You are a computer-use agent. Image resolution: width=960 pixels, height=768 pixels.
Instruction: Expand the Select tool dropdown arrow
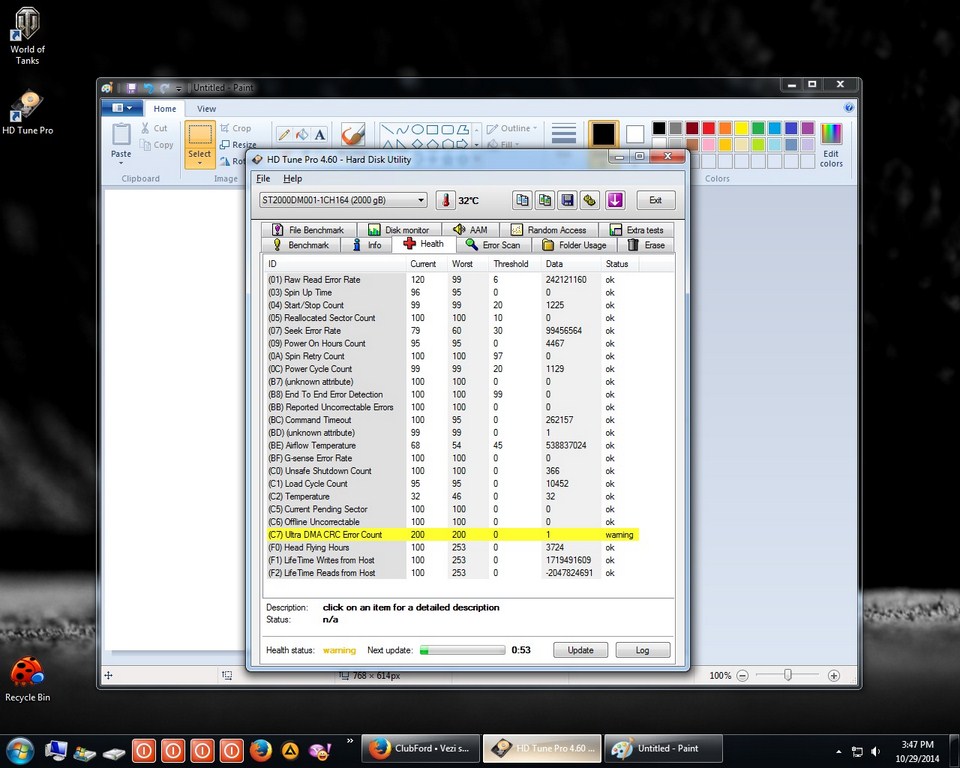tap(200, 161)
